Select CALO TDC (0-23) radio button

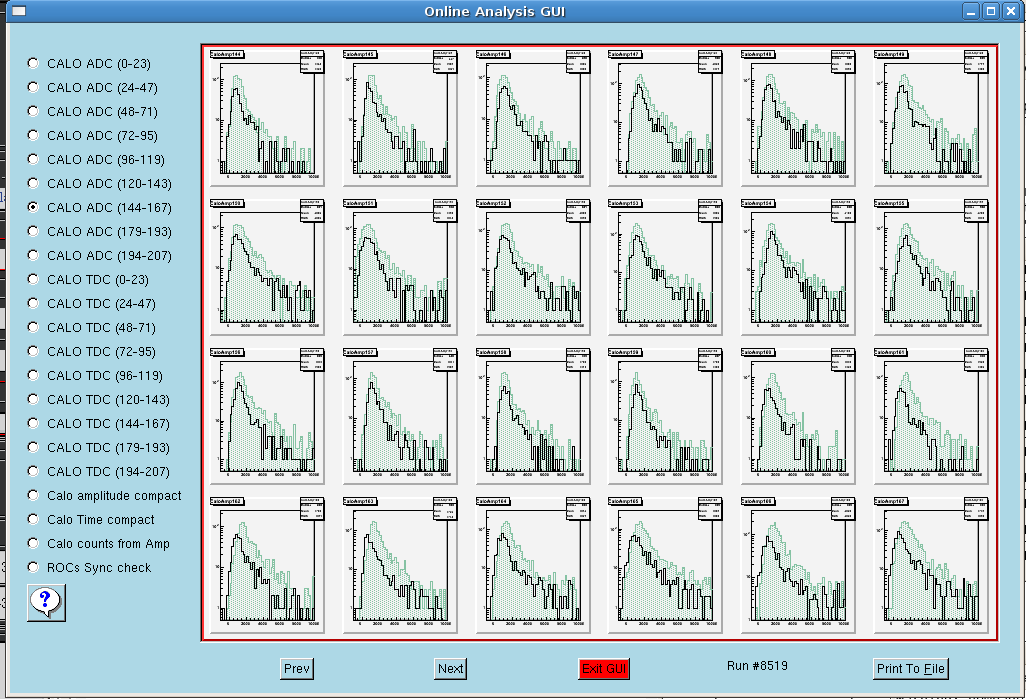pos(33,279)
